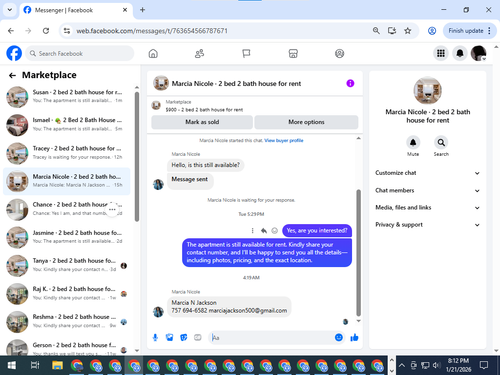Open the $900 listing Marketplace banner
This screenshot has width=500, height=375.
[255, 106]
